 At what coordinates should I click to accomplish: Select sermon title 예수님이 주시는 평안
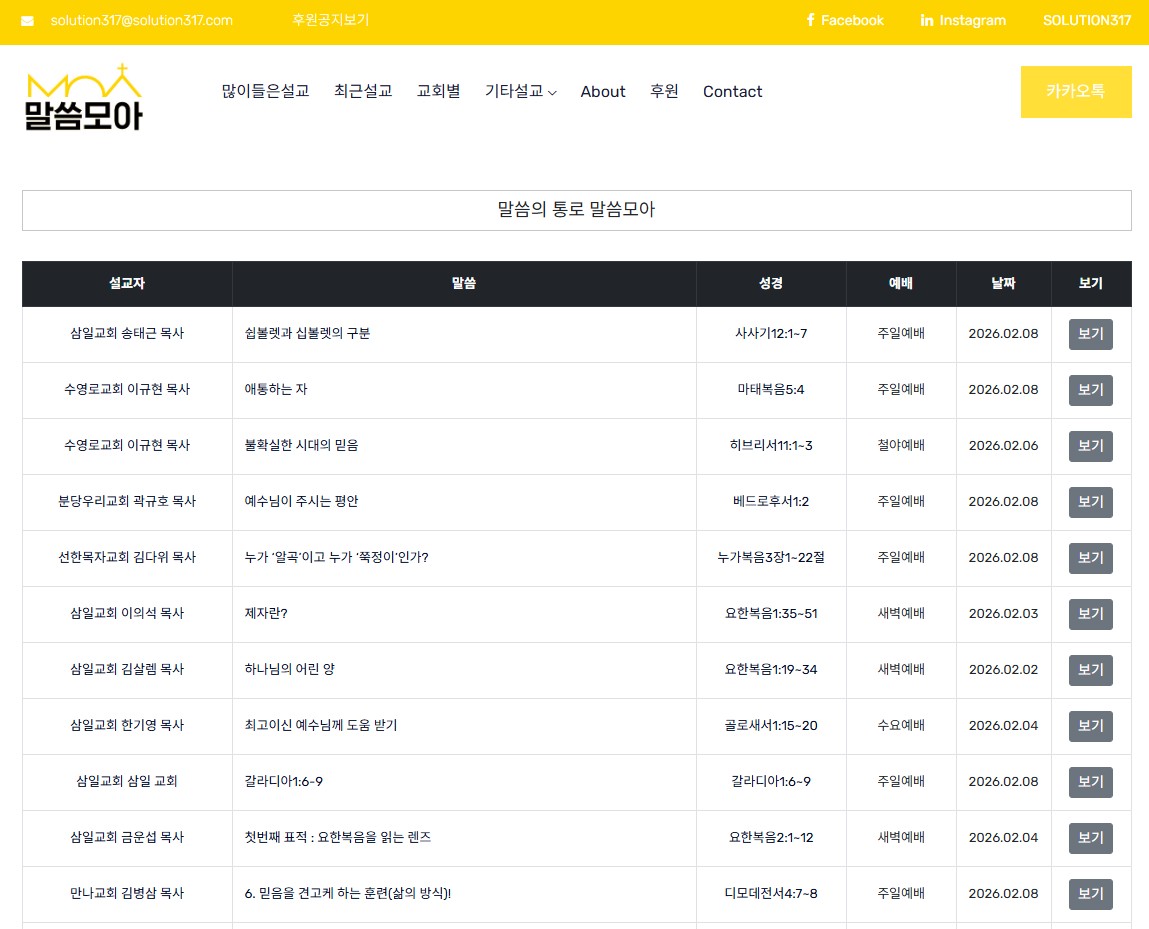tap(301, 501)
